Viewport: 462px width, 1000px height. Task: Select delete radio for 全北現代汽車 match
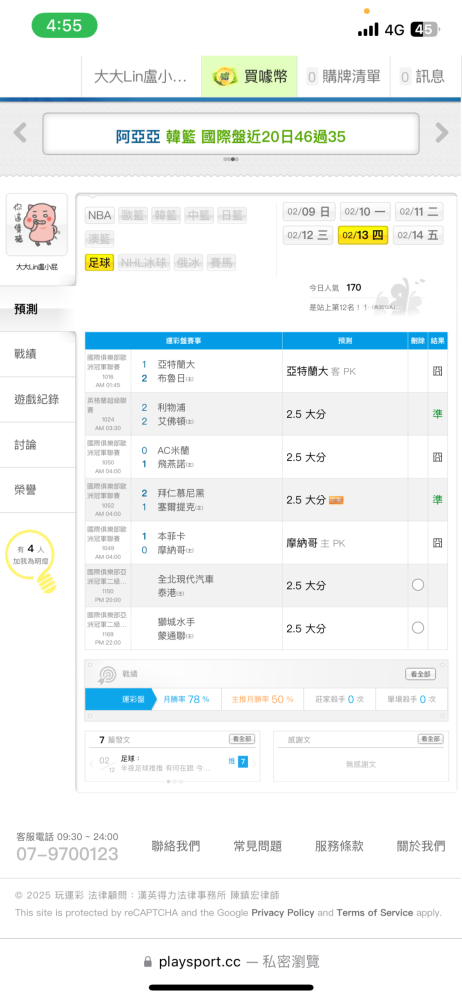(418, 585)
